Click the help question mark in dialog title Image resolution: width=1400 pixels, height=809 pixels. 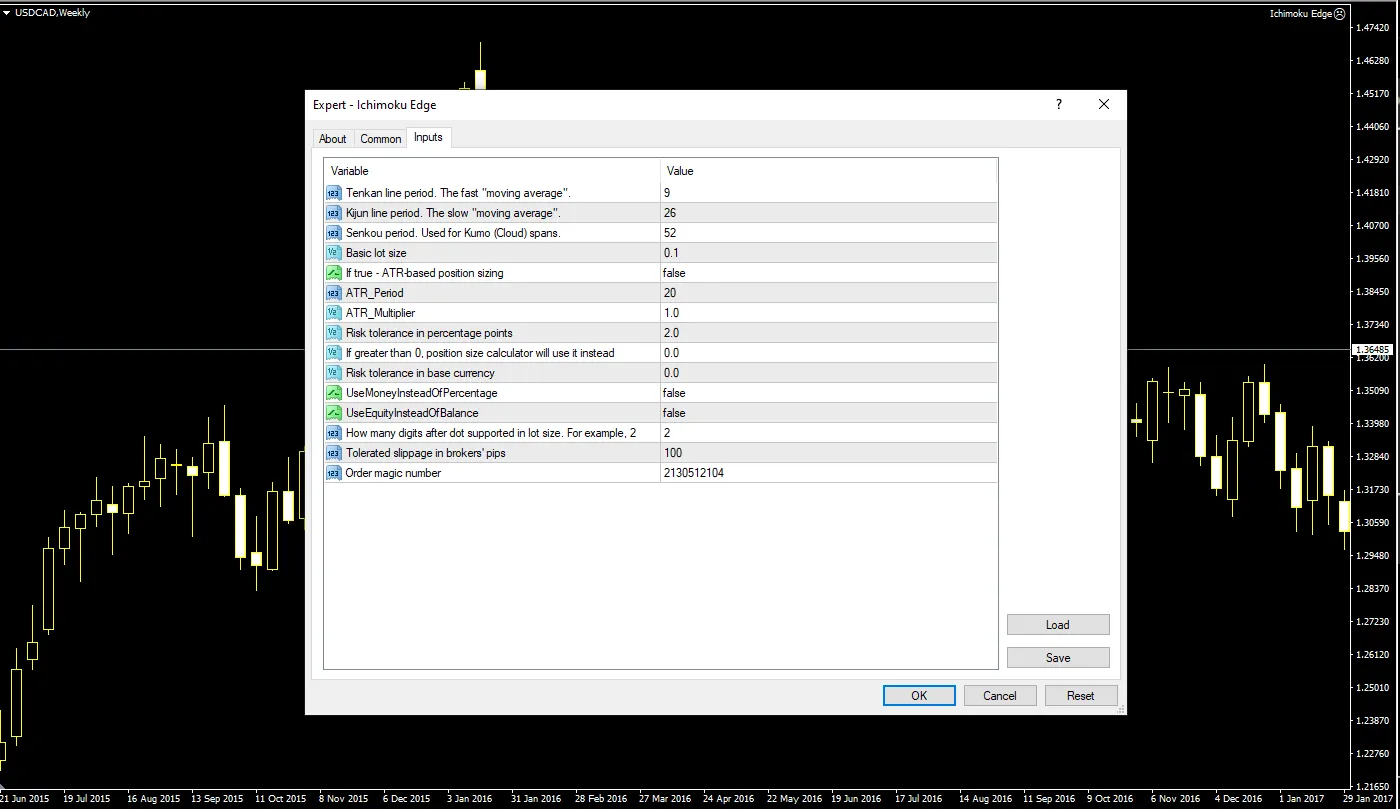[x=1059, y=104]
